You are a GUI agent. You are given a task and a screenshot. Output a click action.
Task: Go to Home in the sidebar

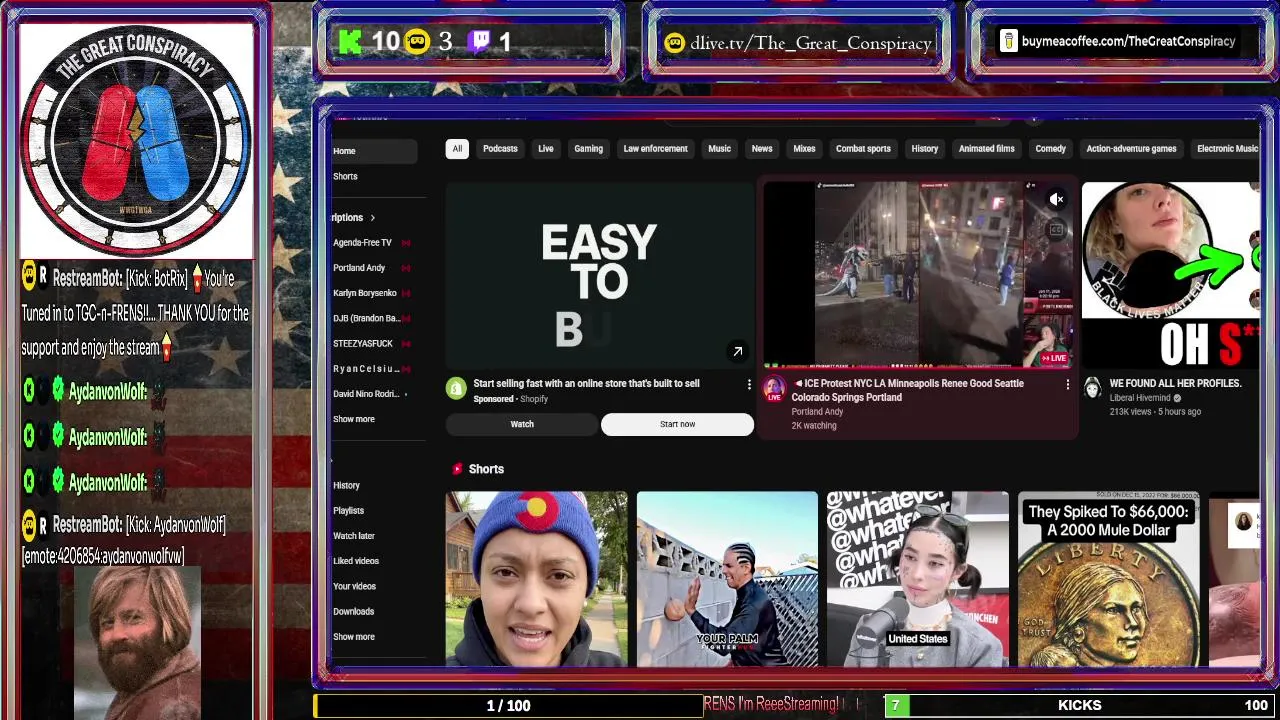[x=373, y=151]
